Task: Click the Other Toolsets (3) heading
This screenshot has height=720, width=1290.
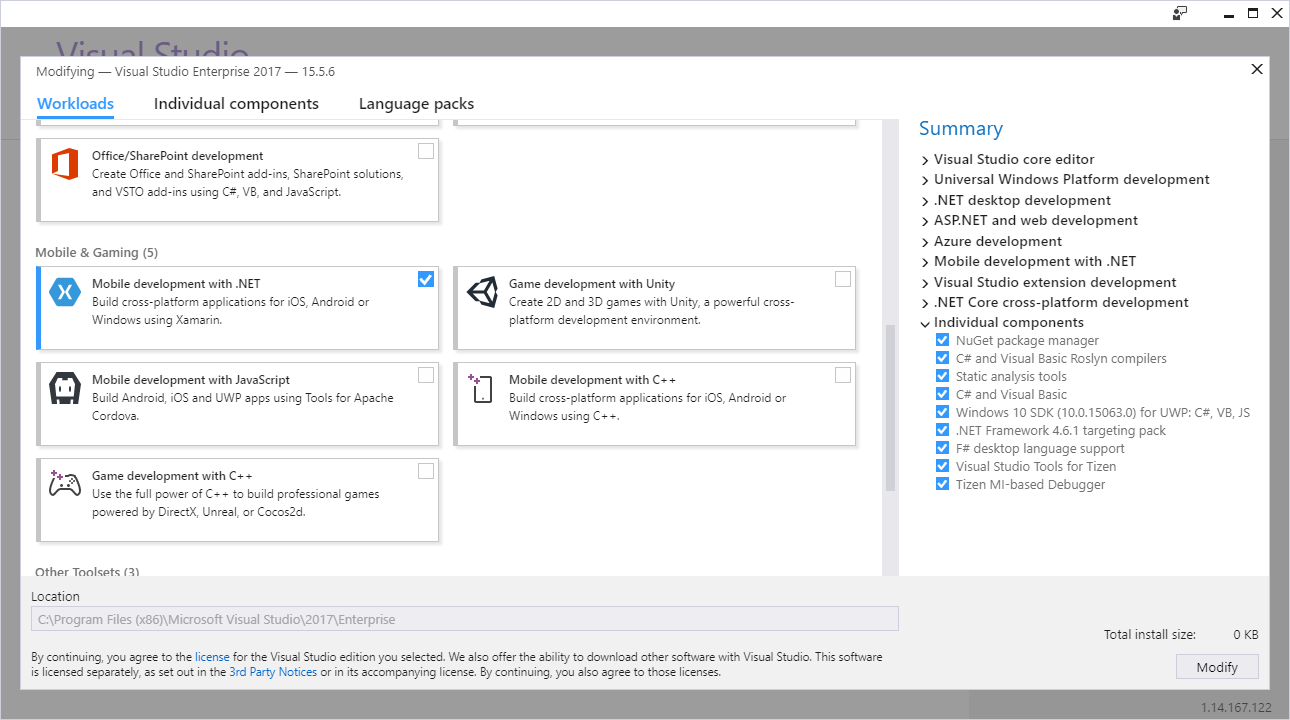Action: (87, 572)
